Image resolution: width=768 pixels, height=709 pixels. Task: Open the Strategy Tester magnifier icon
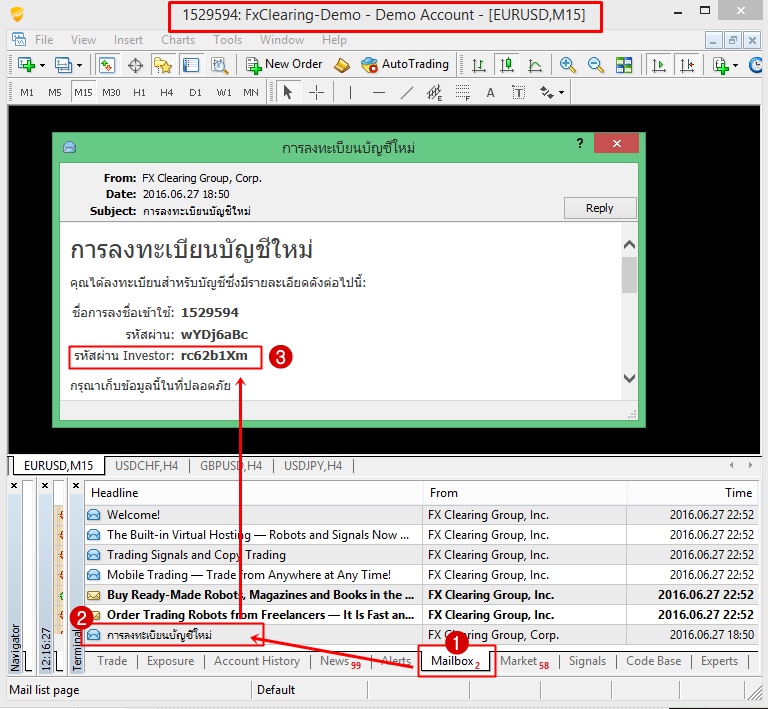point(219,65)
